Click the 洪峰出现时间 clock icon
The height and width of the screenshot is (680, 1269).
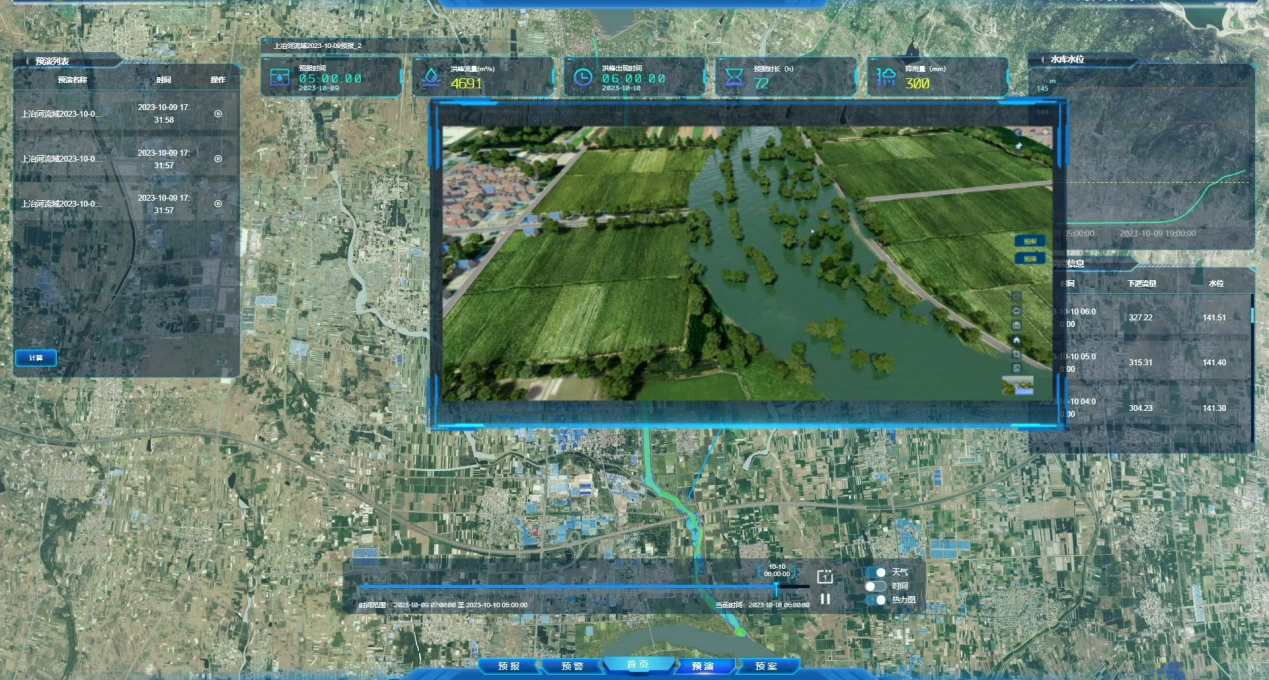pyautogui.click(x=582, y=77)
